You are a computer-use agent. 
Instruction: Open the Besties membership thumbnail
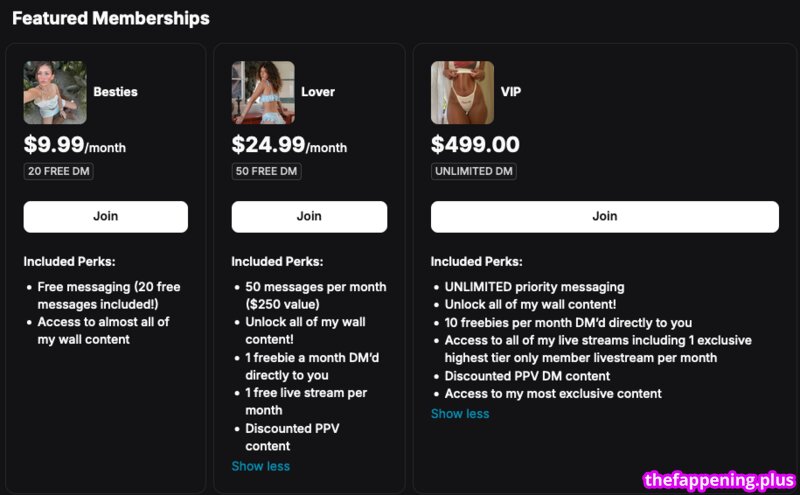pyautogui.click(x=55, y=92)
